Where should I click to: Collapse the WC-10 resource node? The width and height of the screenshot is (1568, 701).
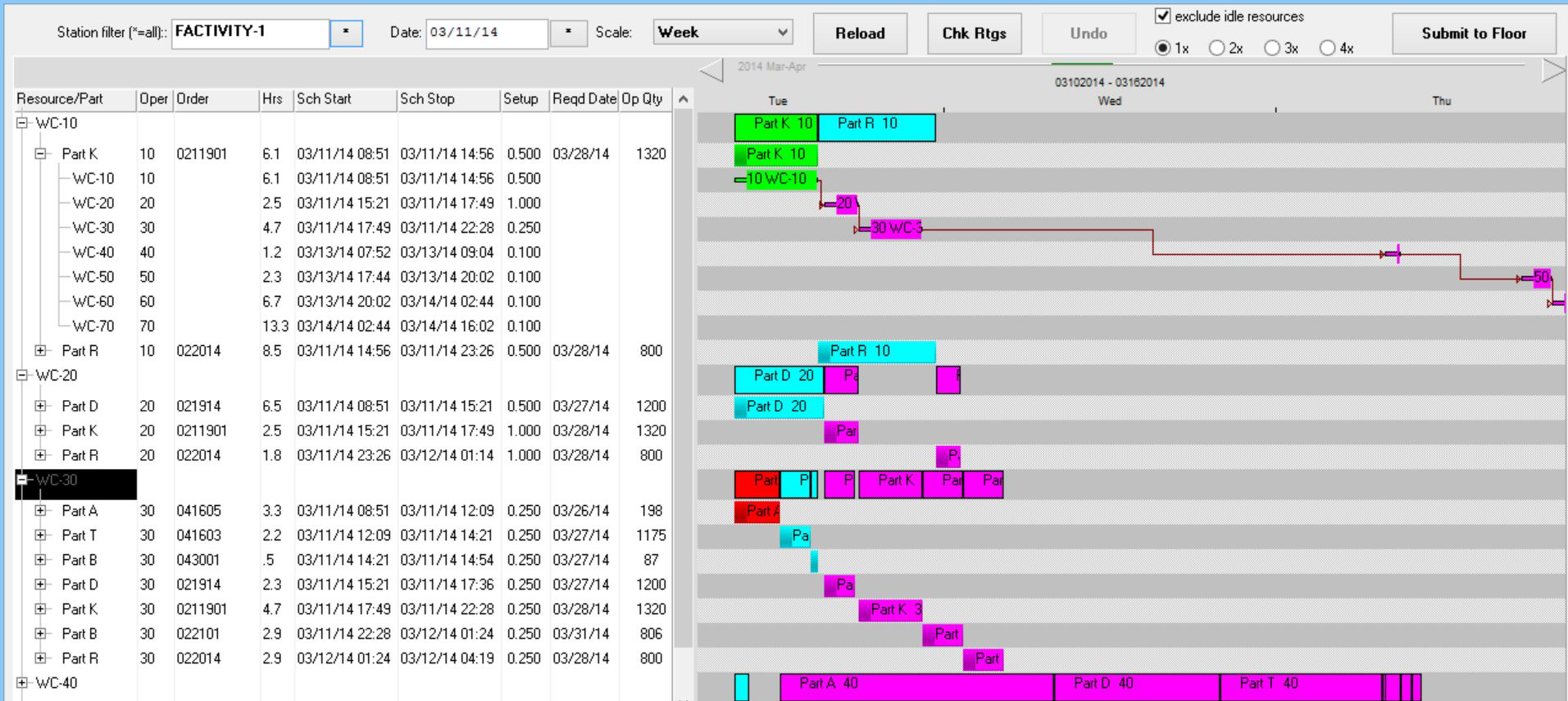(22, 124)
